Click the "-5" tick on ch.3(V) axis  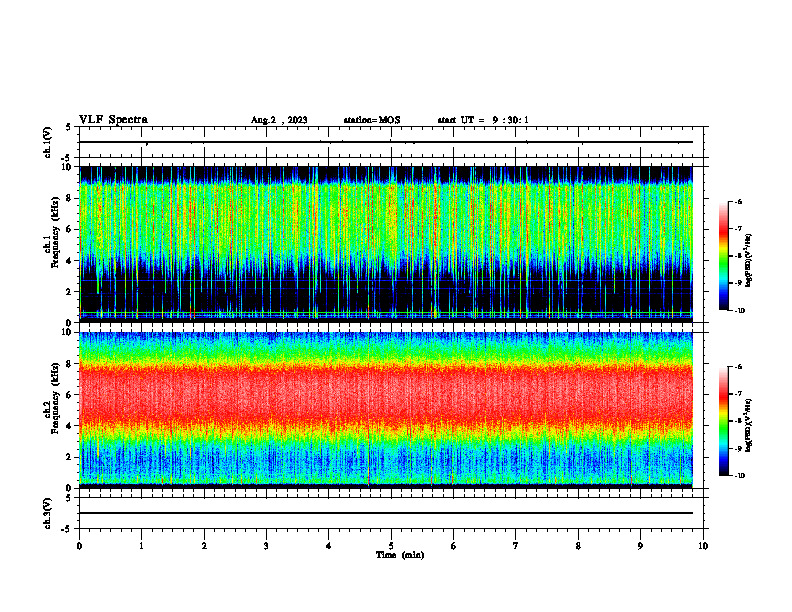(x=67, y=529)
